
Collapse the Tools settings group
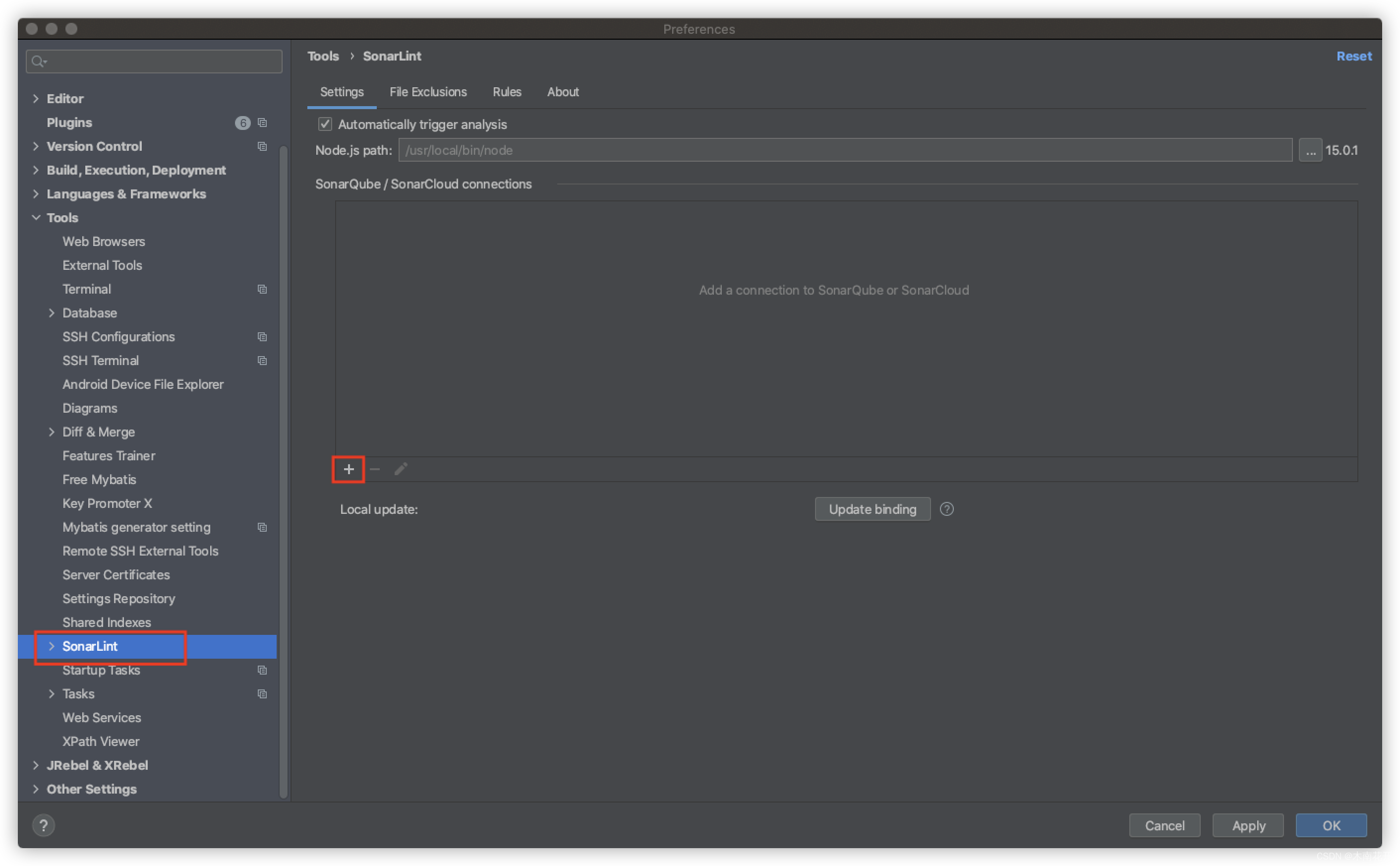click(36, 218)
